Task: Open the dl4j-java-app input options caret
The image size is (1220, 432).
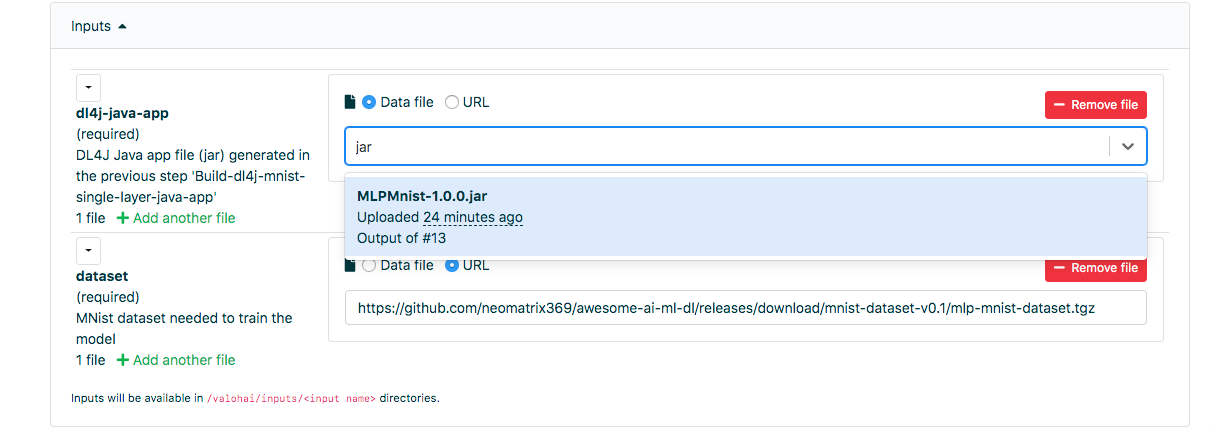Action: 88,88
